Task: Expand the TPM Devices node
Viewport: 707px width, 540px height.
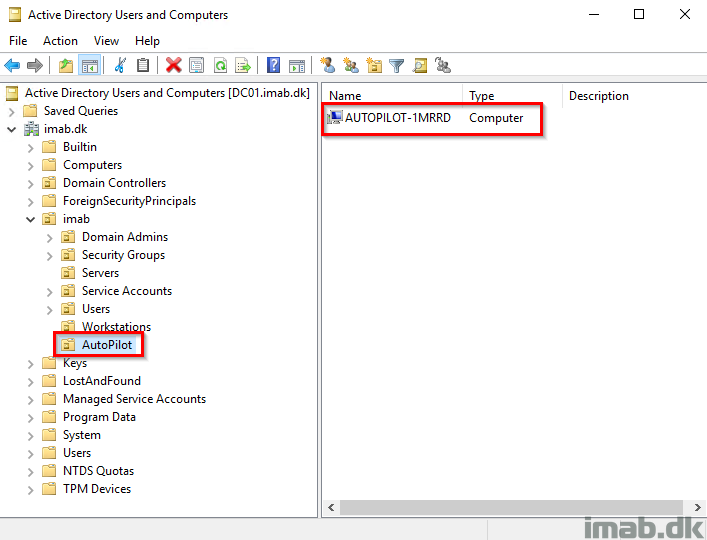Action: tap(31, 490)
